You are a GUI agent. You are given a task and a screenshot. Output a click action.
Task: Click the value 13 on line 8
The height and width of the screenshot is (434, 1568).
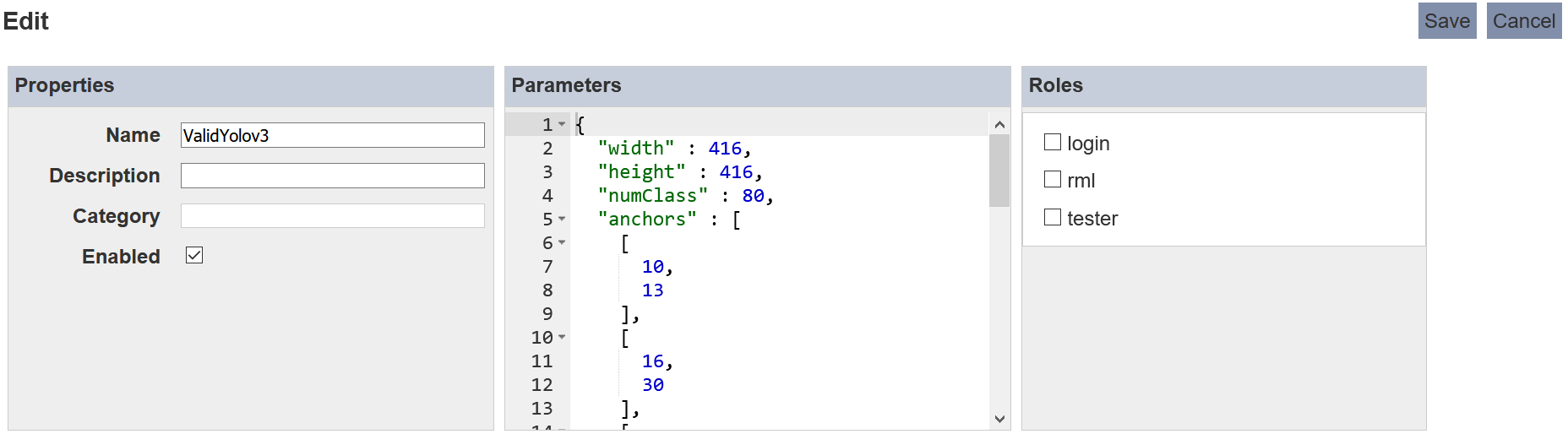click(652, 290)
